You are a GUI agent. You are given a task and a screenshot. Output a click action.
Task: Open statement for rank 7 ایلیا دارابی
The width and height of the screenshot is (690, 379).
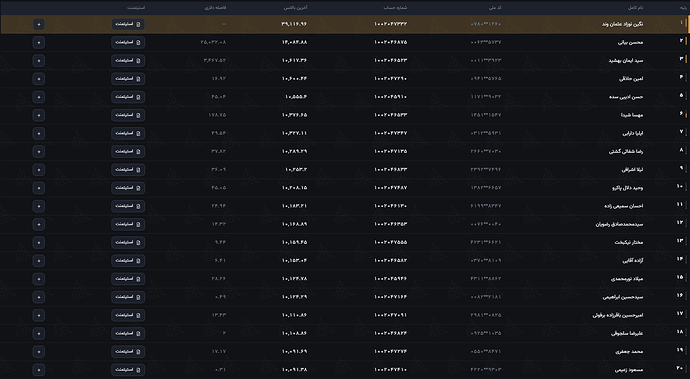pyautogui.click(x=128, y=133)
